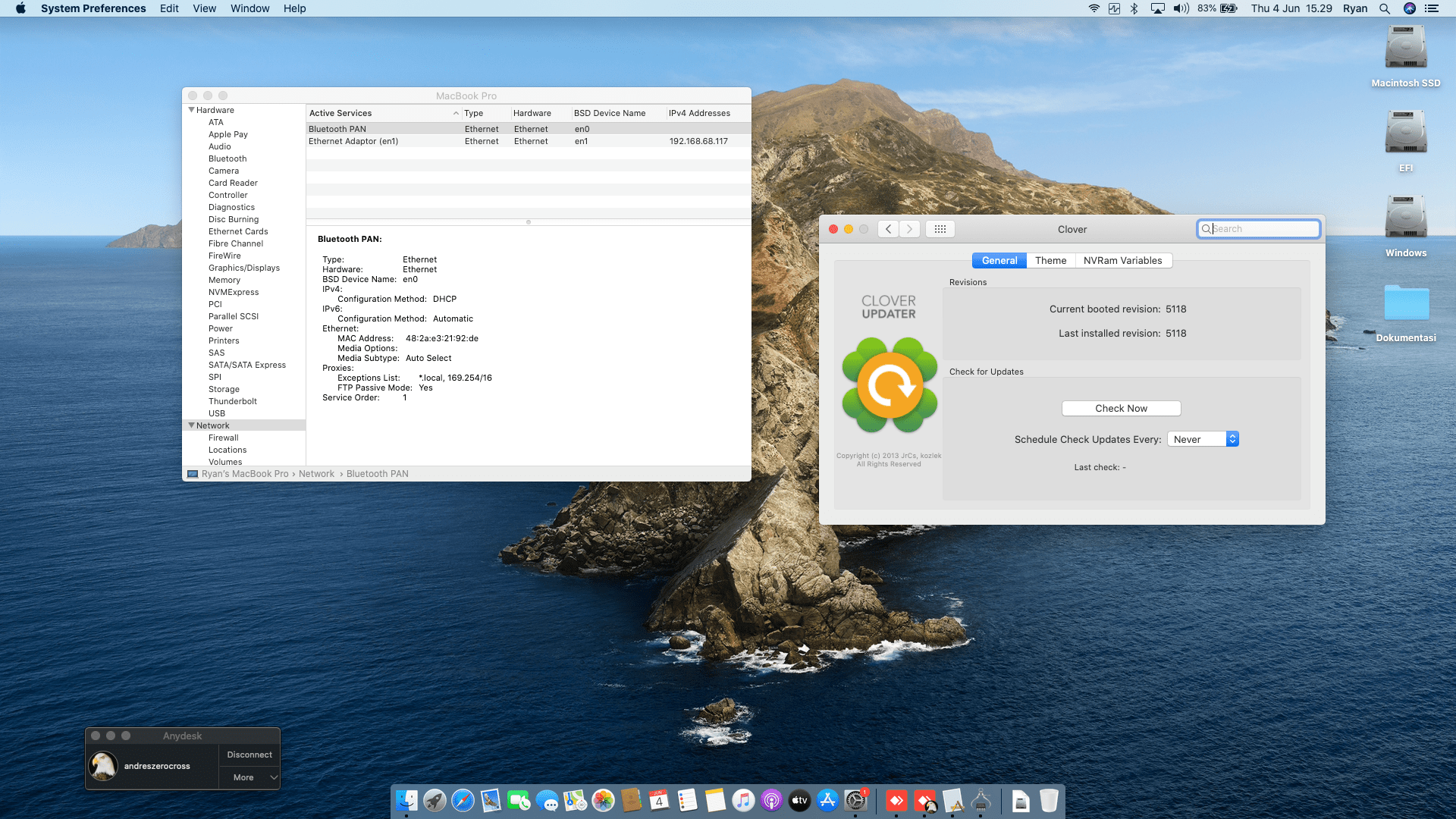Open the Podcasts dock icon

coord(771,800)
